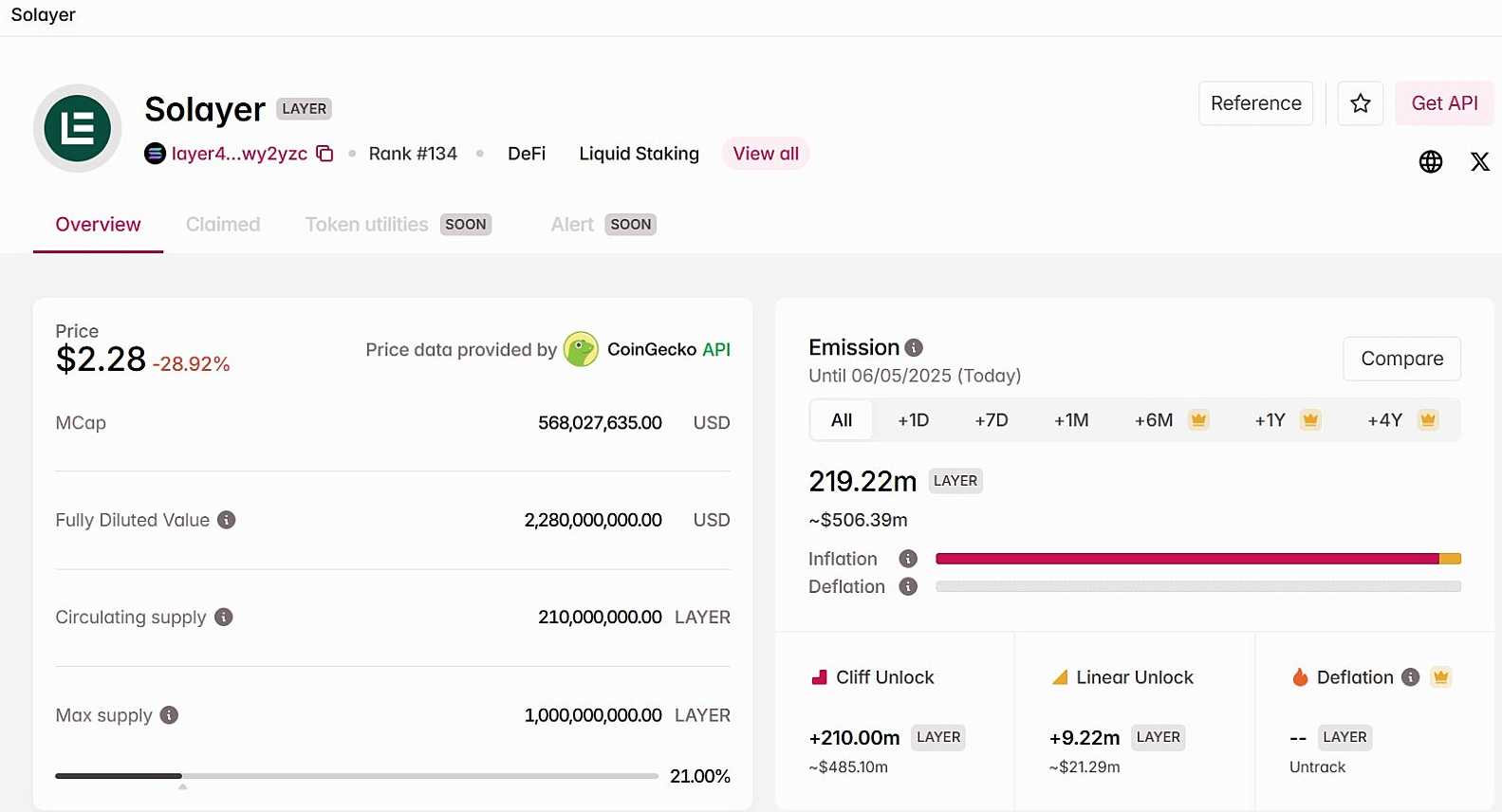Open the project website globe icon
Viewport: 1502px width, 812px height.
(1431, 162)
